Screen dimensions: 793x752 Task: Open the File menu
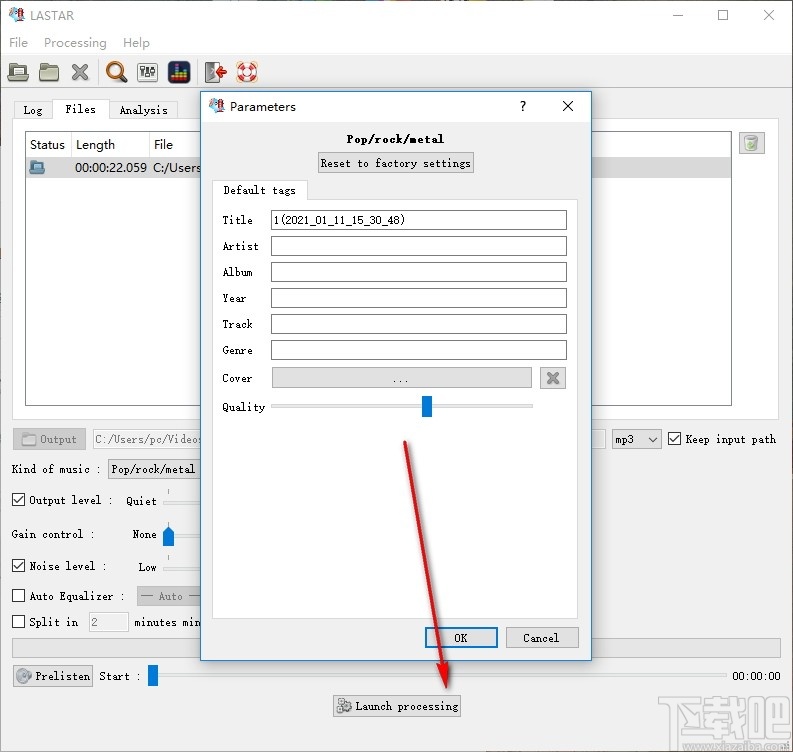click(x=19, y=42)
